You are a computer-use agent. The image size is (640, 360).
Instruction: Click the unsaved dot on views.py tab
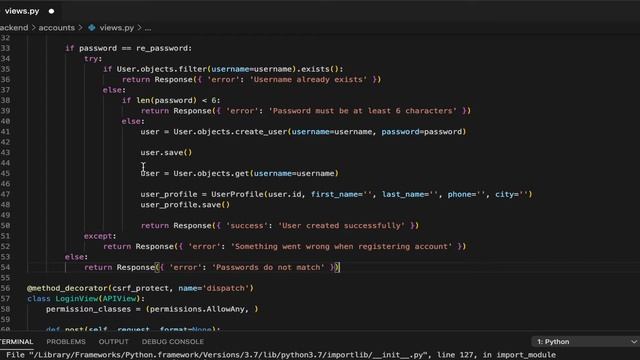tap(51, 11)
